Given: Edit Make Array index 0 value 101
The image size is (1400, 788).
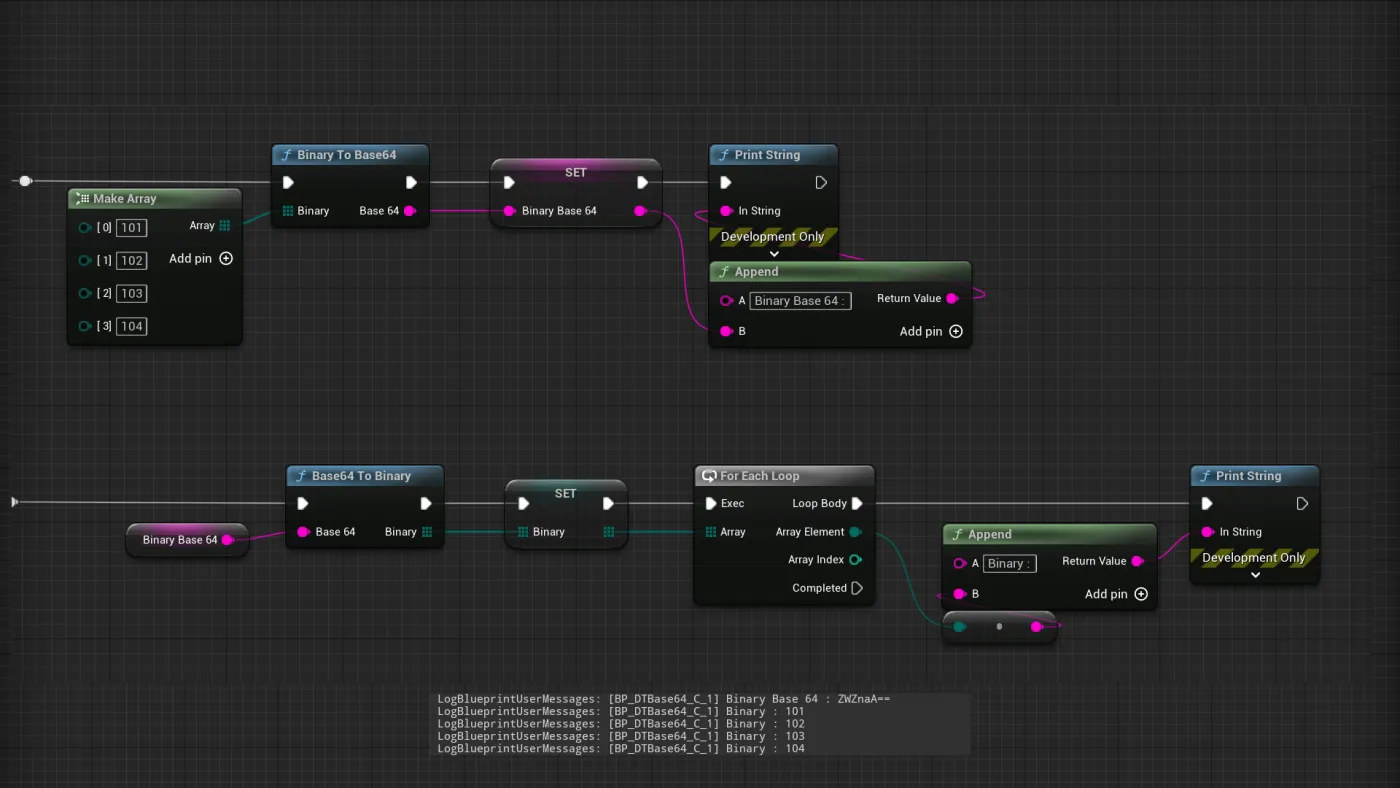Looking at the screenshot, I should tap(131, 227).
